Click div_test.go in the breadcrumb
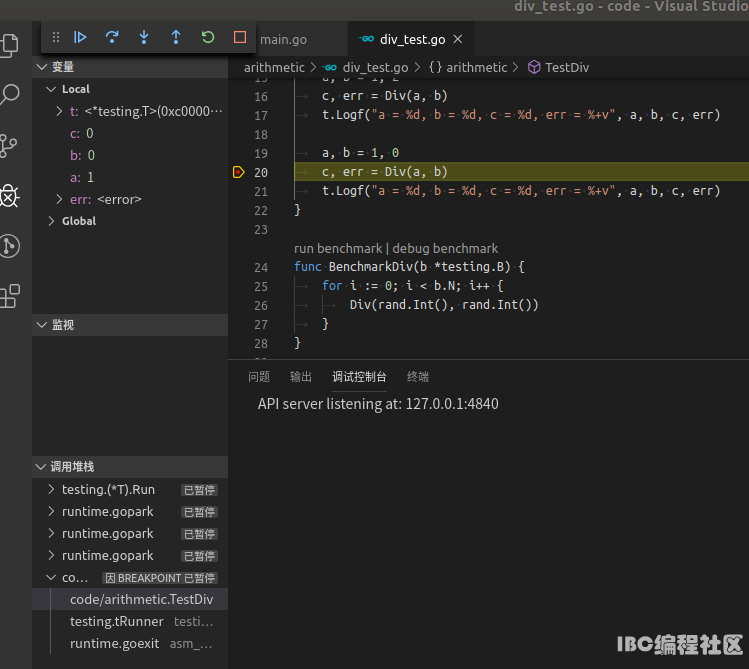 click(x=375, y=67)
